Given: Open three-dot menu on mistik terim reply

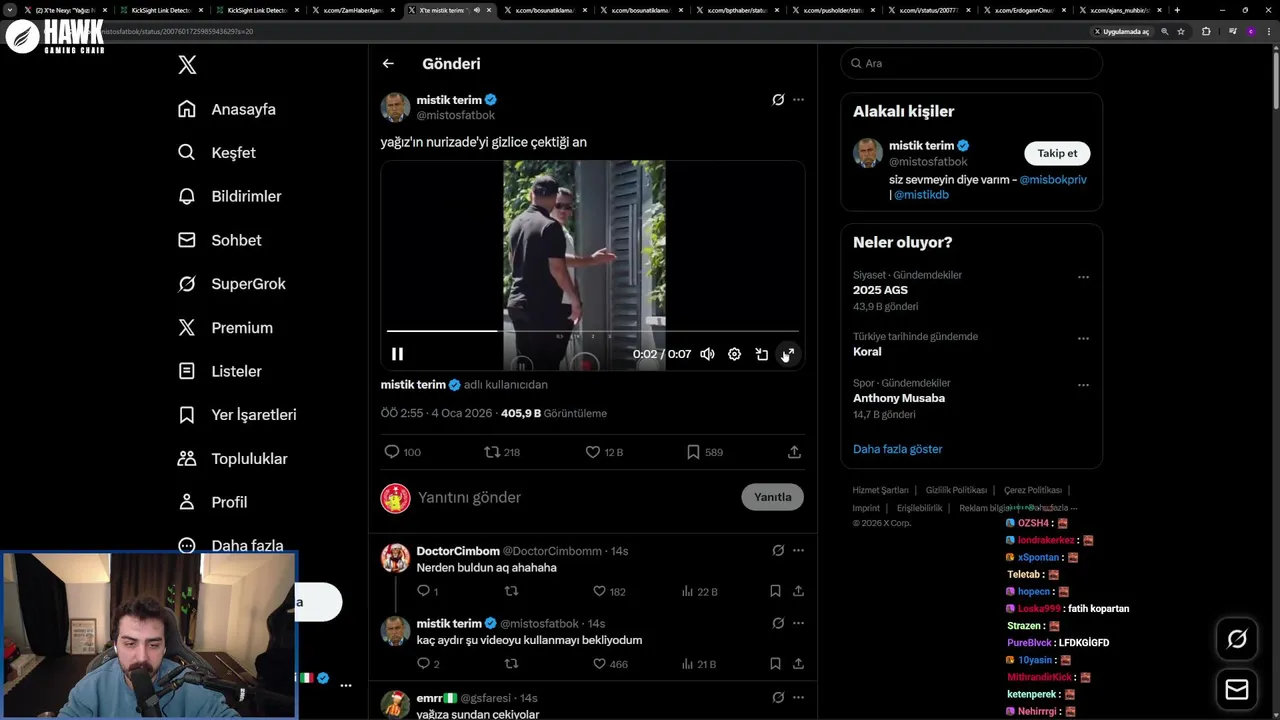Looking at the screenshot, I should (798, 623).
